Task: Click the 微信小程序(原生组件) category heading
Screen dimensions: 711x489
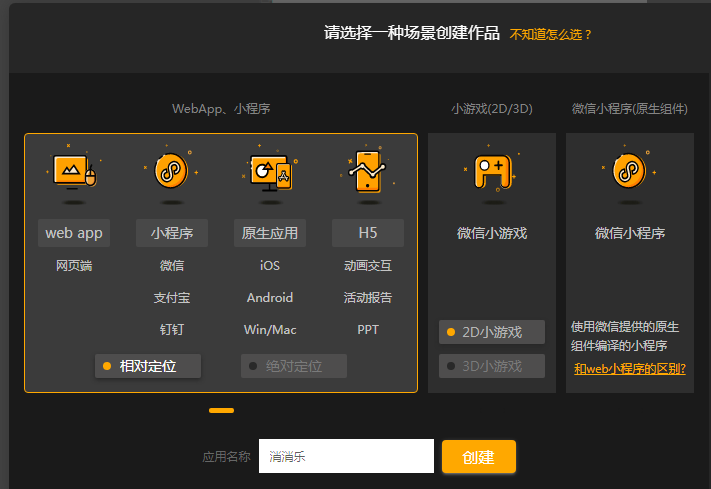Action: [629, 109]
